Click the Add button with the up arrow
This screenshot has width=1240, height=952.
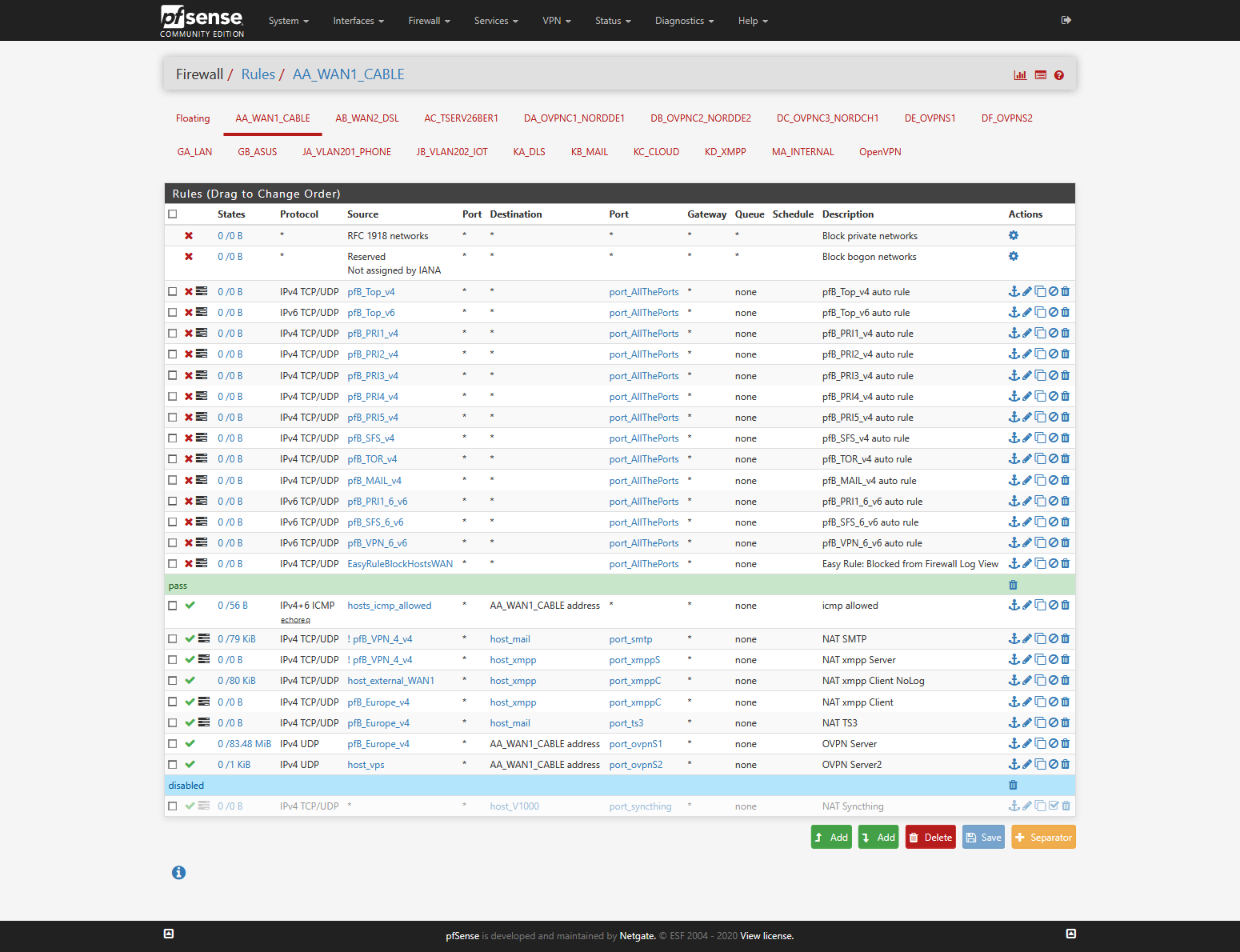click(x=831, y=837)
